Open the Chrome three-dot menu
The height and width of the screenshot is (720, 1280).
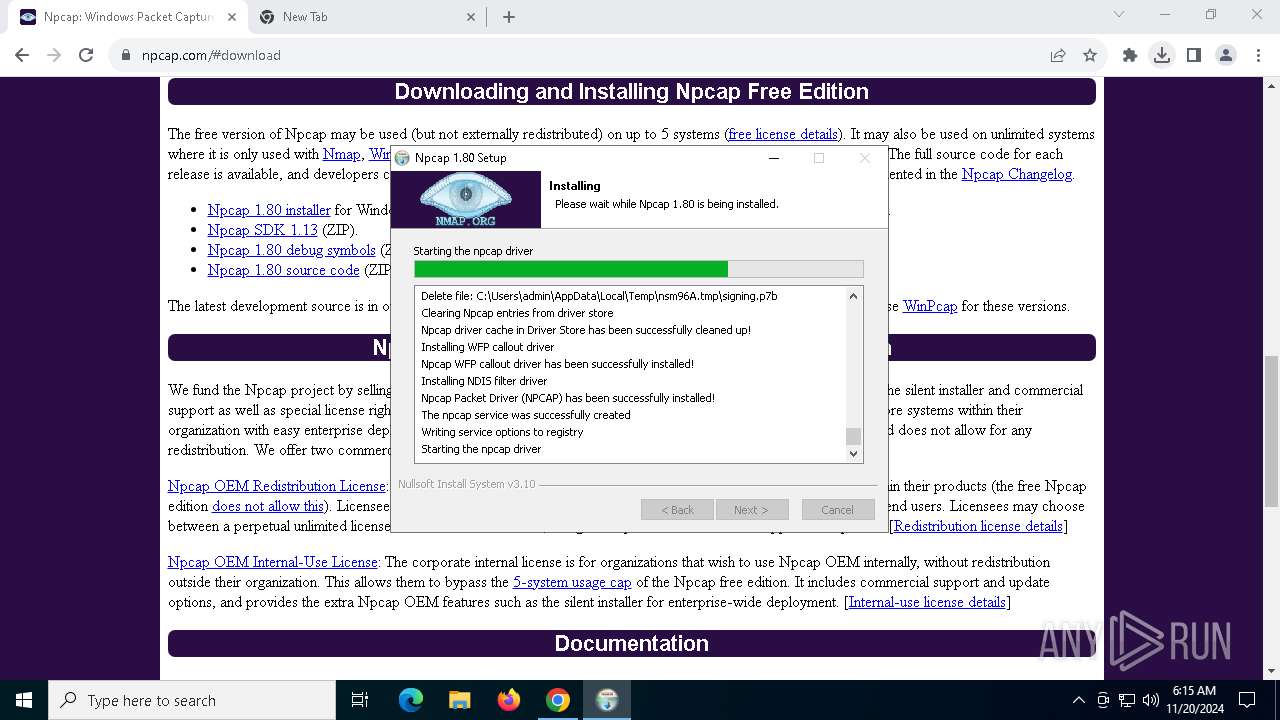[1258, 55]
